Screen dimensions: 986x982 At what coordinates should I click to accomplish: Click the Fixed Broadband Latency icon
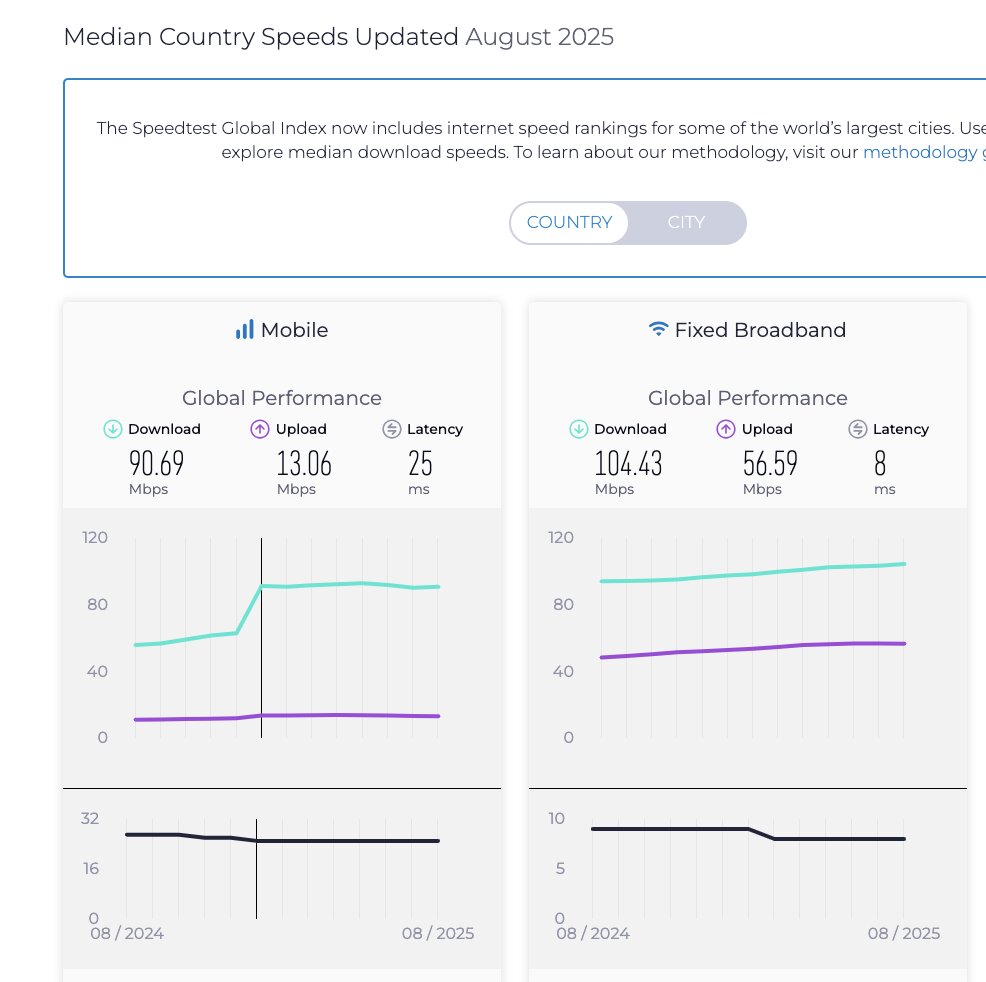point(858,429)
